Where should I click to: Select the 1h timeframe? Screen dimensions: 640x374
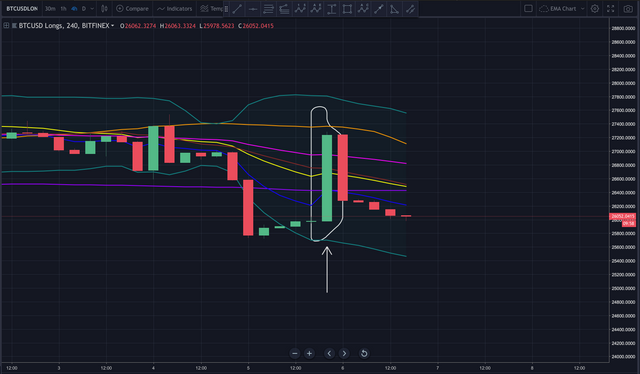tap(63, 9)
